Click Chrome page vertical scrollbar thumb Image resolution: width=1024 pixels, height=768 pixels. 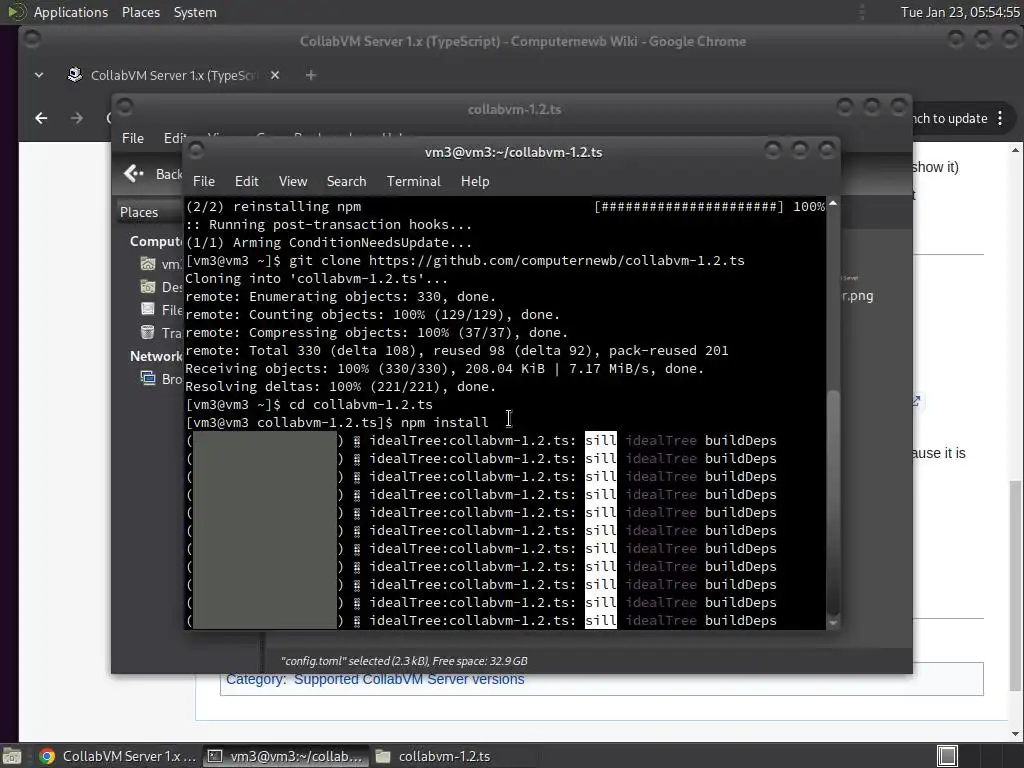[x=1015, y=586]
